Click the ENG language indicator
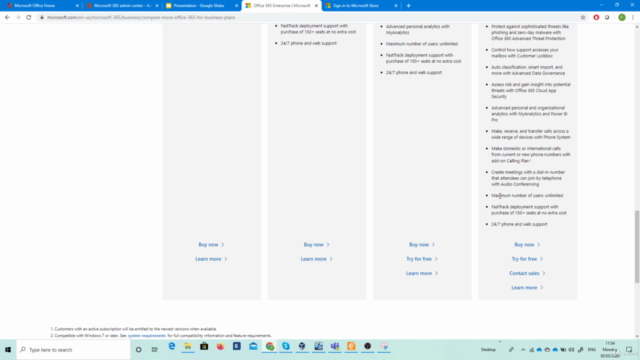The image size is (640, 360). pos(591,350)
